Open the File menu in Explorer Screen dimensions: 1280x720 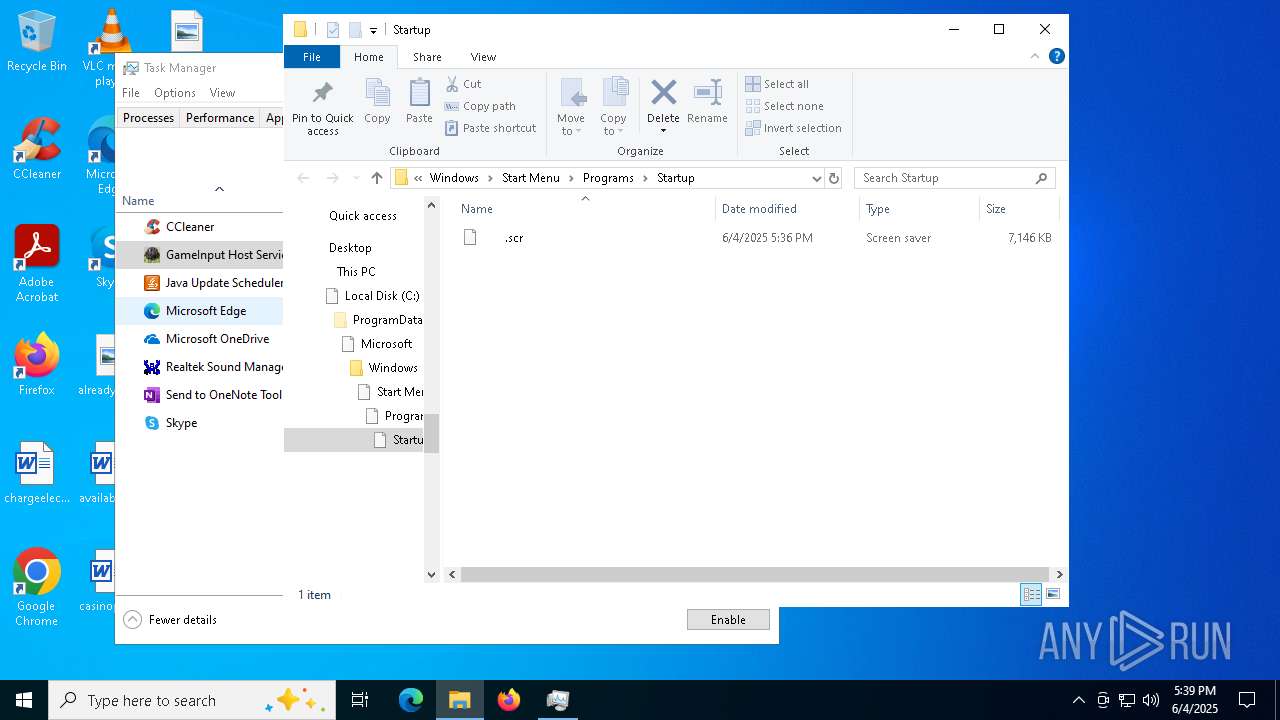pyautogui.click(x=312, y=57)
